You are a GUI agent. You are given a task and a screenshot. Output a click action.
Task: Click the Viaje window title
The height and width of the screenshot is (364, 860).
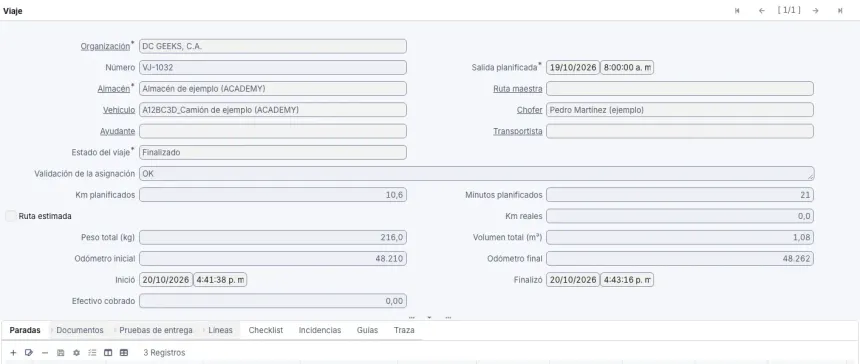click(13, 11)
